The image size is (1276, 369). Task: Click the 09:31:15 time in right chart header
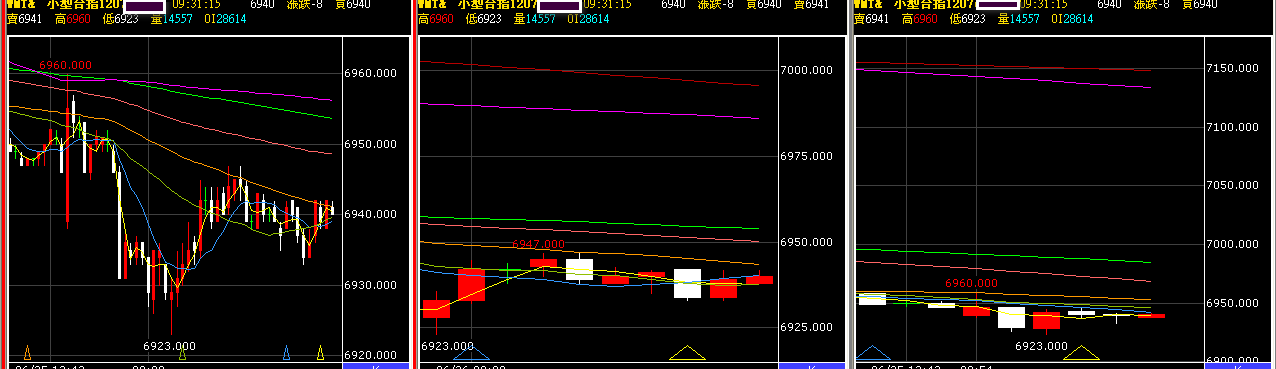(1043, 5)
